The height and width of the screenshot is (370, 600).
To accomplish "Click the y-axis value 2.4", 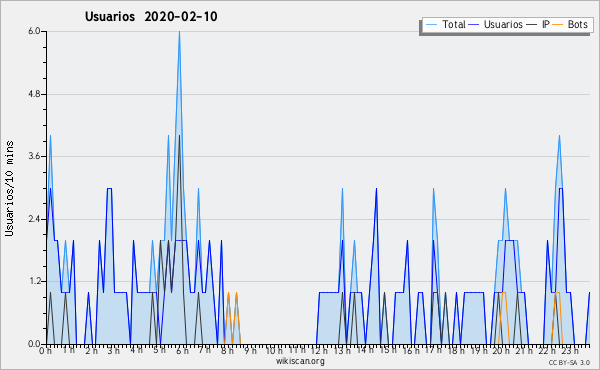I will 34,219.
